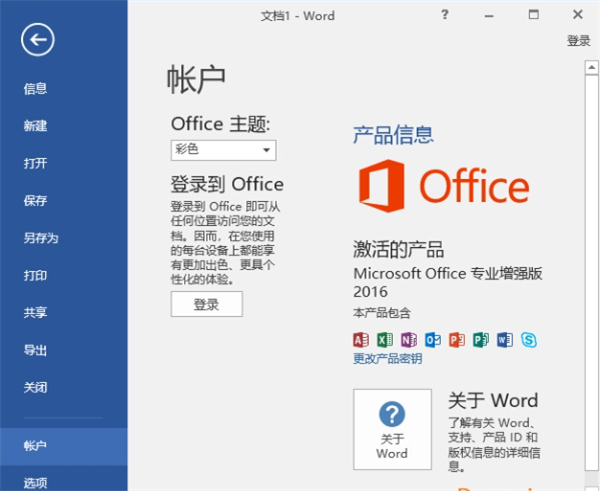600x491 pixels.
Task: Select 新建 in the sidebar
Action: 35,126
